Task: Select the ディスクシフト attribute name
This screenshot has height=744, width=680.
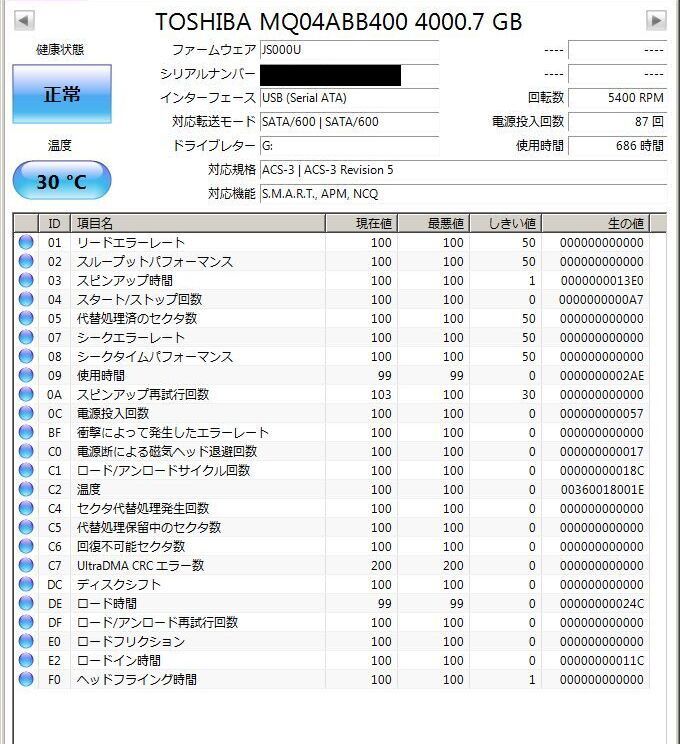Action: [x=119, y=584]
